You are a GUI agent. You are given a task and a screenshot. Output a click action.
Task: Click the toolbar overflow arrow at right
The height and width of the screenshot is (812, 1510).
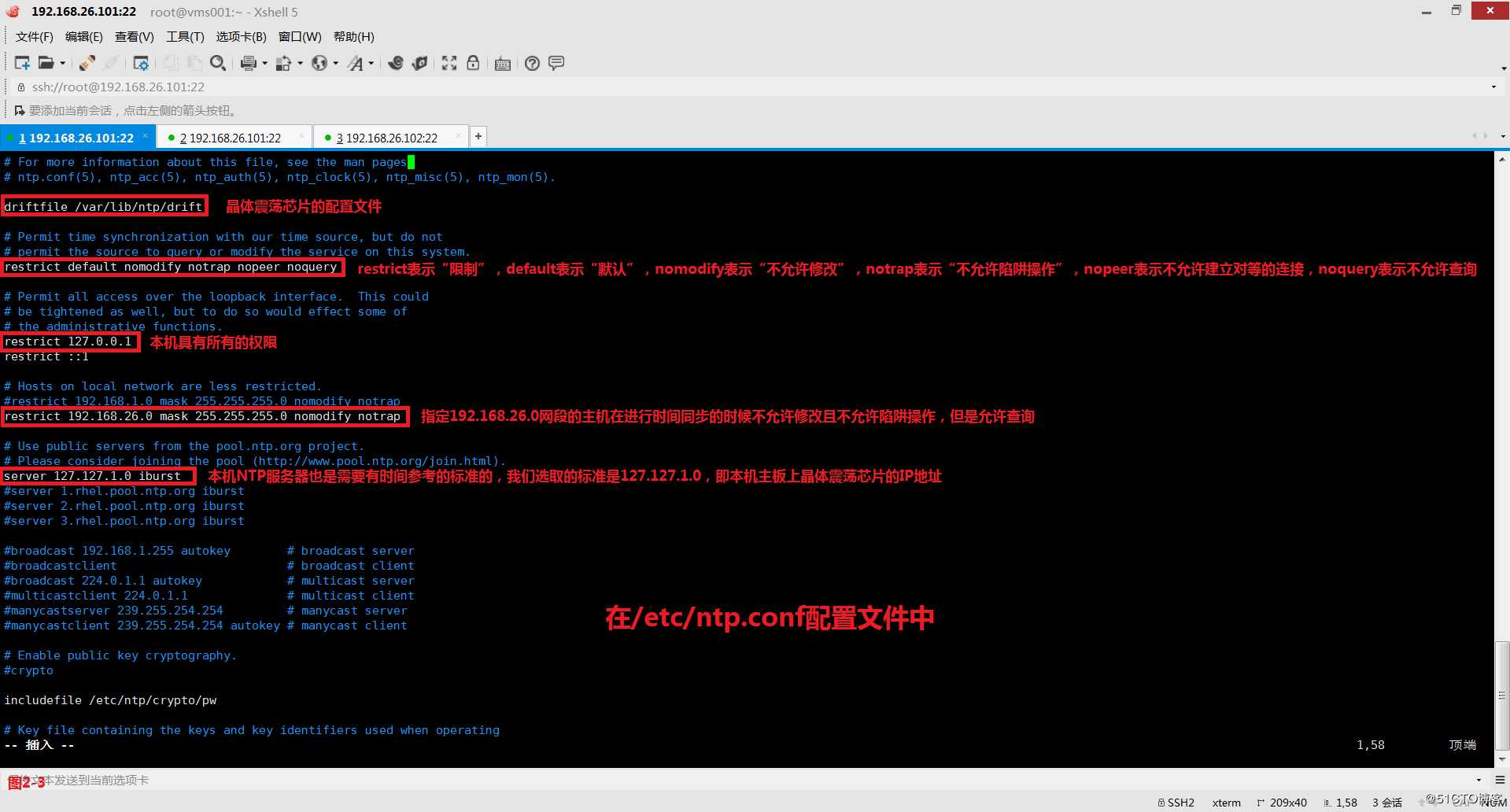1503,69
